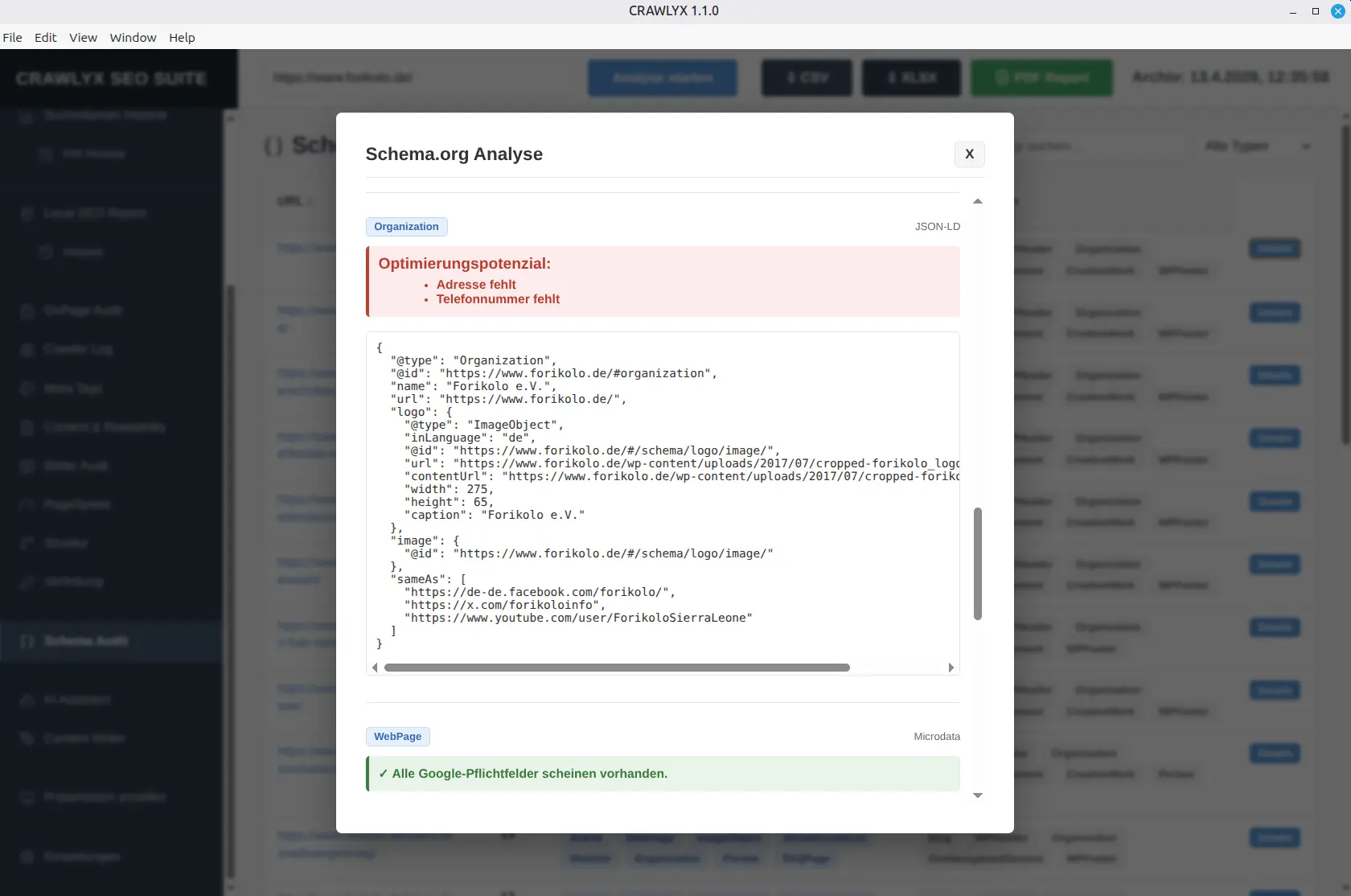Screen dimensions: 1351x896
Task: Click the PageSpeed sidebar icon
Action: pyautogui.click(x=27, y=504)
